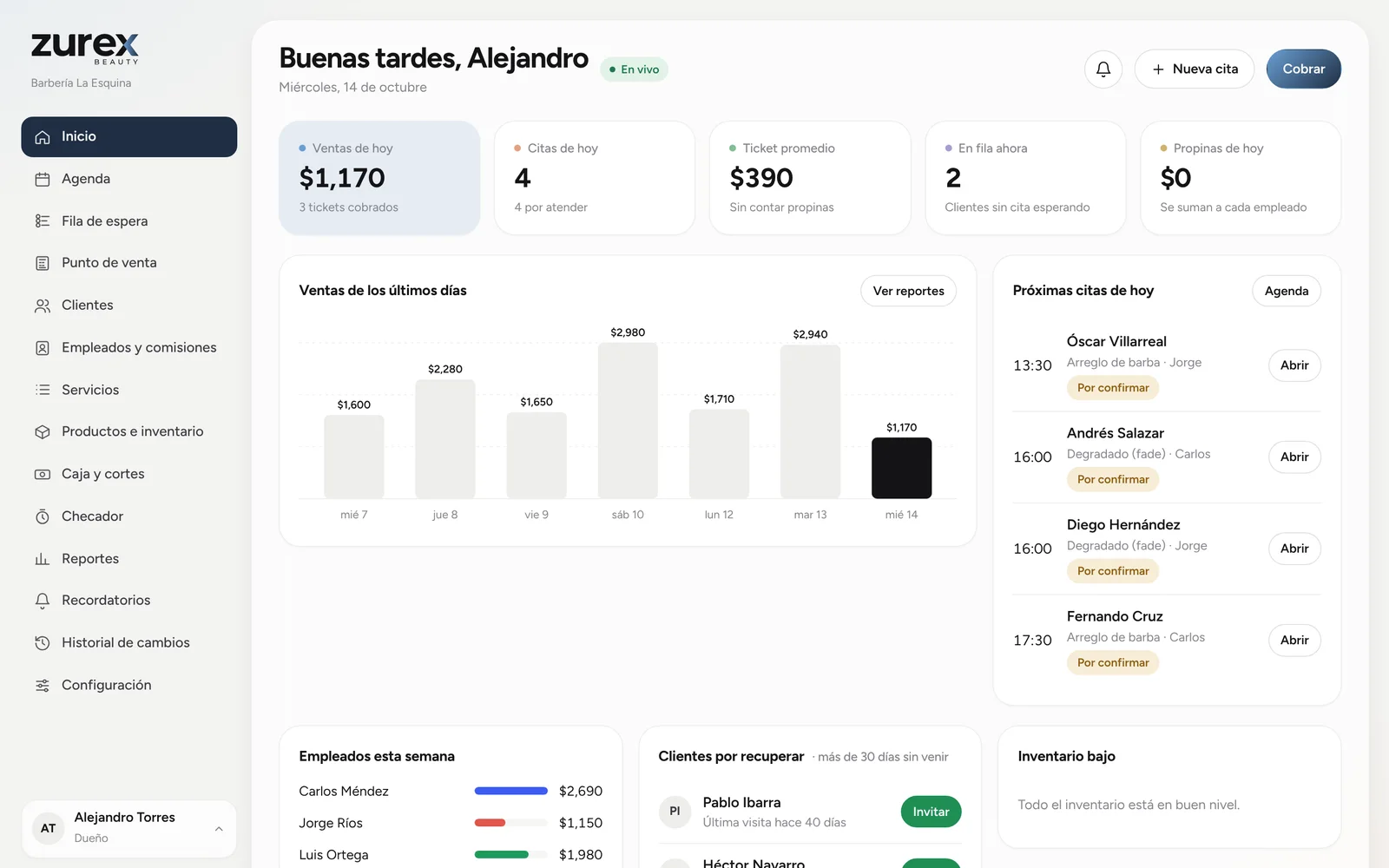Open Óscar Villarreal's appointment with Abrir
1389x868 pixels.
tap(1294, 365)
